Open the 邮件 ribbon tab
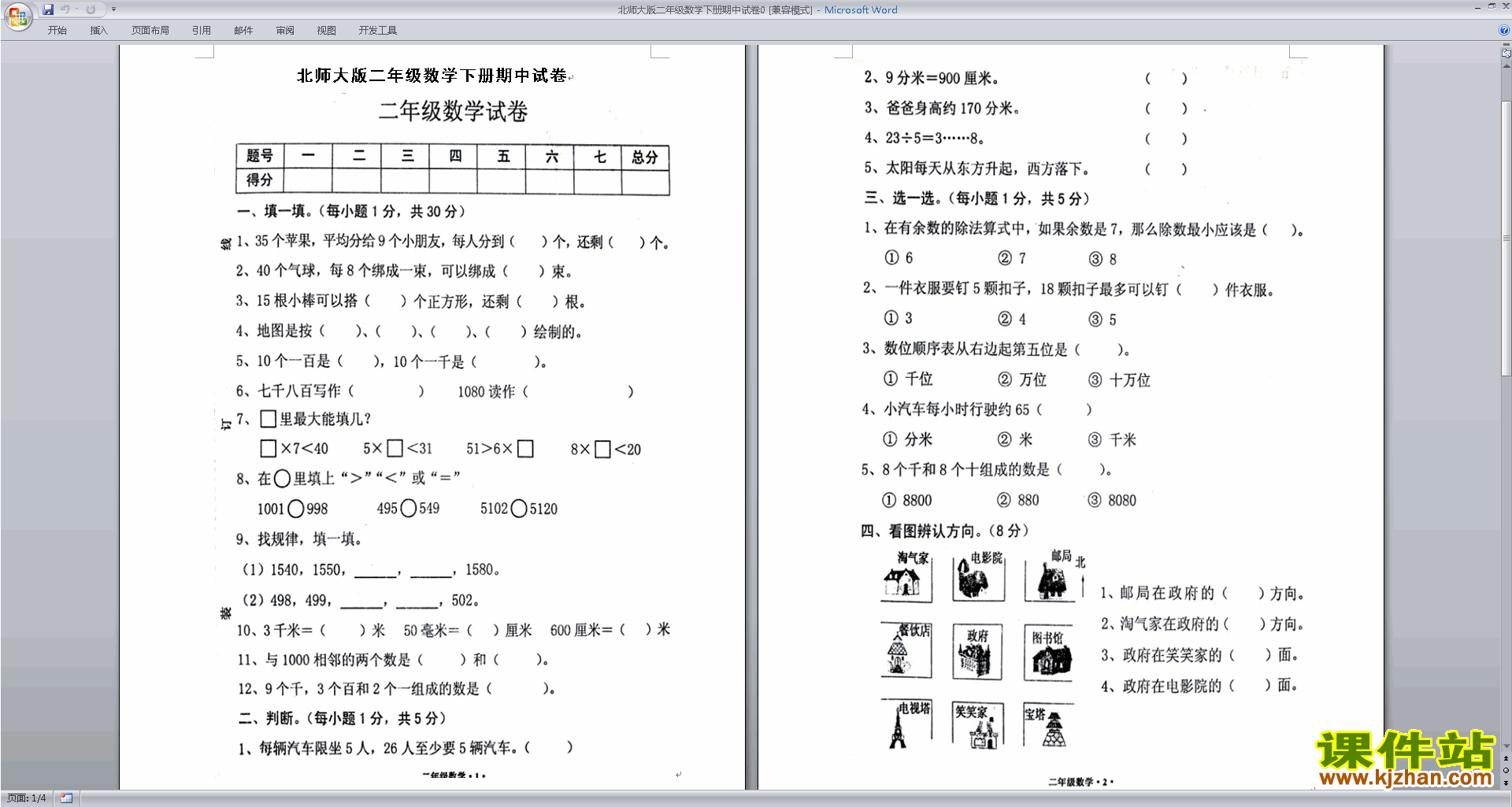 click(243, 31)
